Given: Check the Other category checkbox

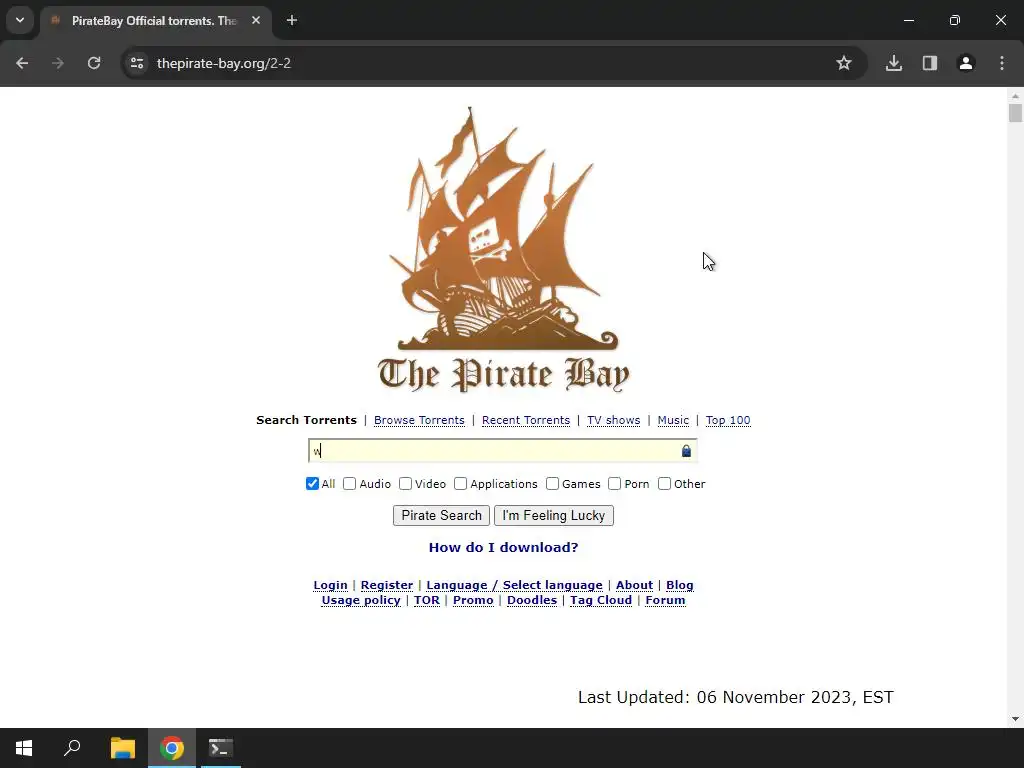Looking at the screenshot, I should (664, 484).
